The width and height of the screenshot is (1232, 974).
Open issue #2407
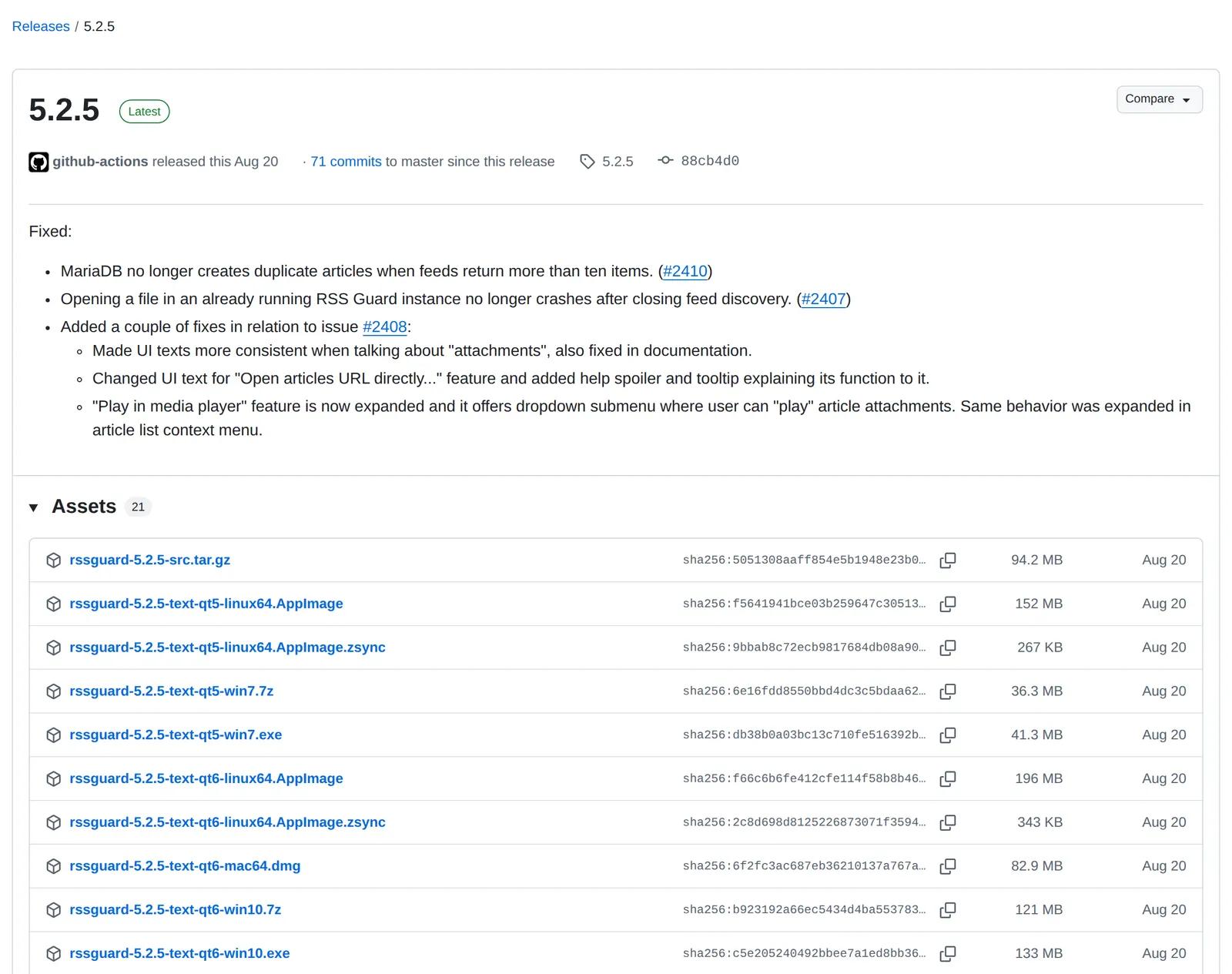(823, 299)
